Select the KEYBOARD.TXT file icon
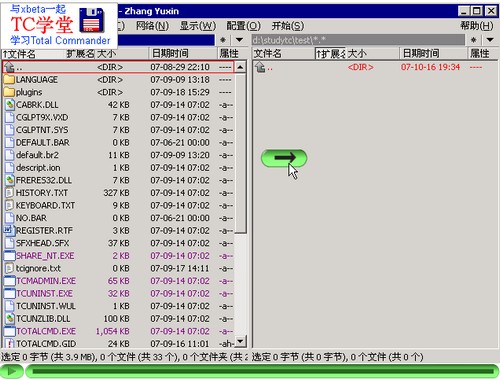 pyautogui.click(x=10, y=206)
